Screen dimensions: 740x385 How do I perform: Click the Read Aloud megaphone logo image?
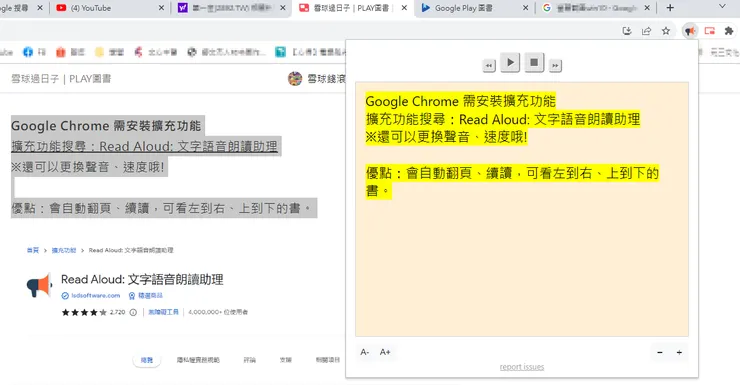coord(39,285)
